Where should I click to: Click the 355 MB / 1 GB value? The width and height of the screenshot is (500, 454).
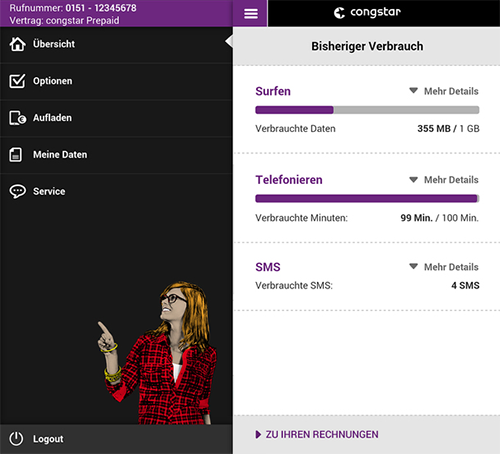coord(448,128)
